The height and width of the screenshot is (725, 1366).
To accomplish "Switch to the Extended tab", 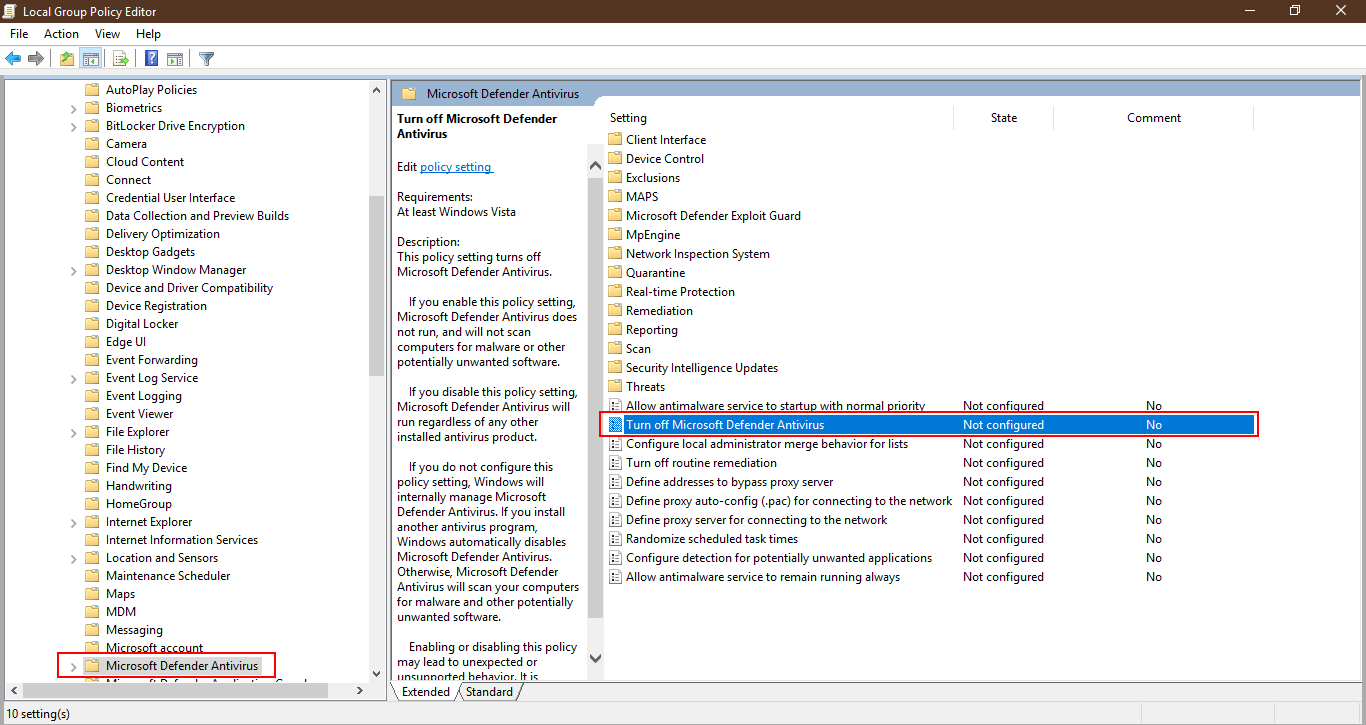I will tap(426, 692).
